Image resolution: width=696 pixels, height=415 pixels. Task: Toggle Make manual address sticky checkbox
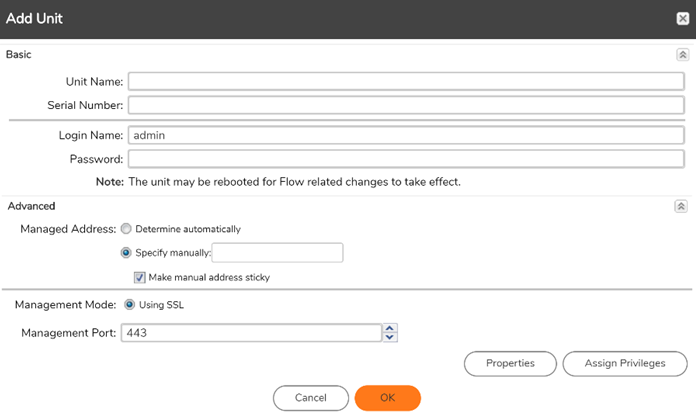point(140,277)
